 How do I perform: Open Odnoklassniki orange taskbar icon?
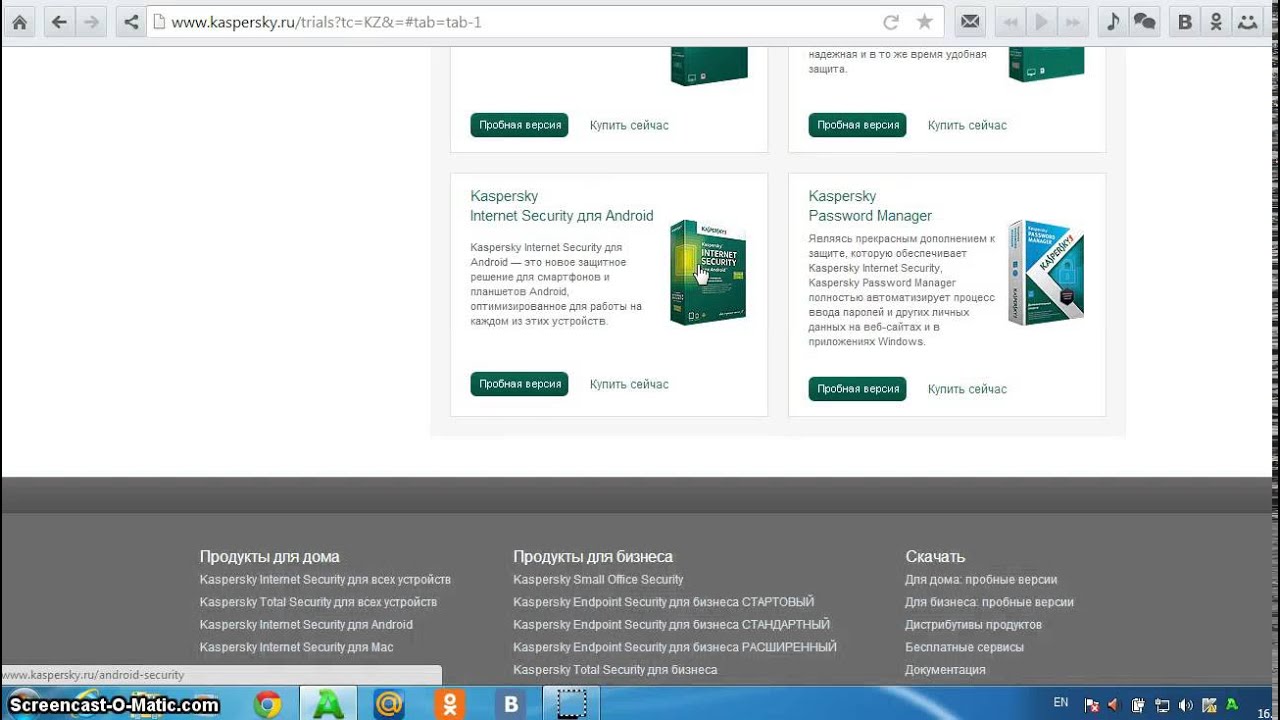pyautogui.click(x=450, y=705)
